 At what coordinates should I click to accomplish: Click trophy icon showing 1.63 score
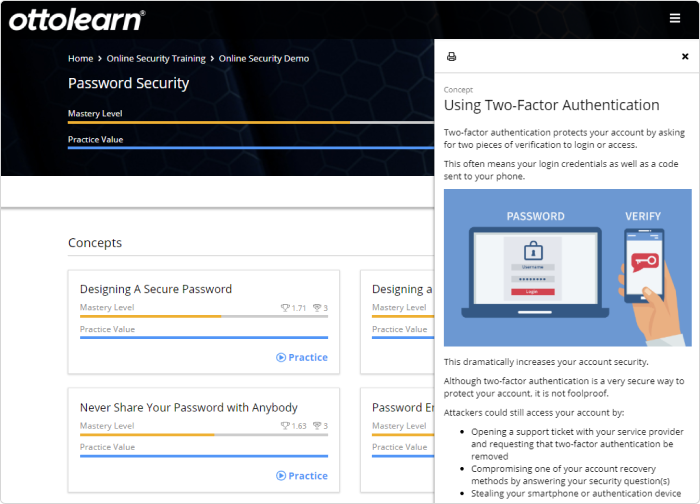pos(285,426)
